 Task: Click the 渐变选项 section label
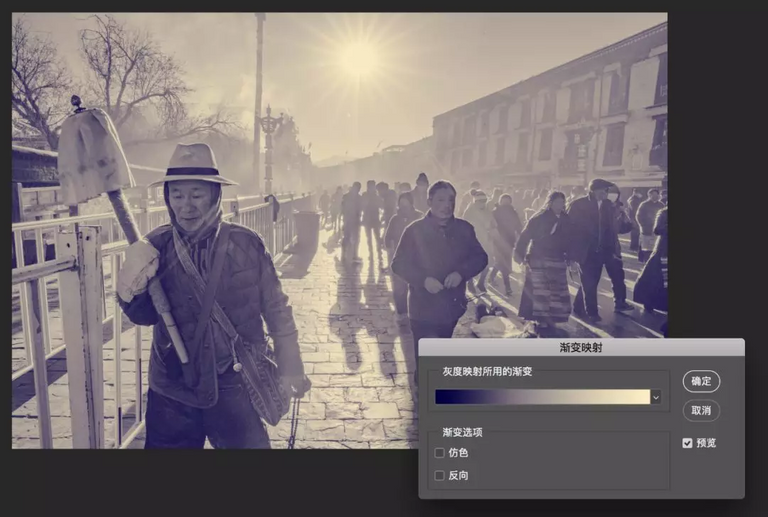[x=462, y=432]
